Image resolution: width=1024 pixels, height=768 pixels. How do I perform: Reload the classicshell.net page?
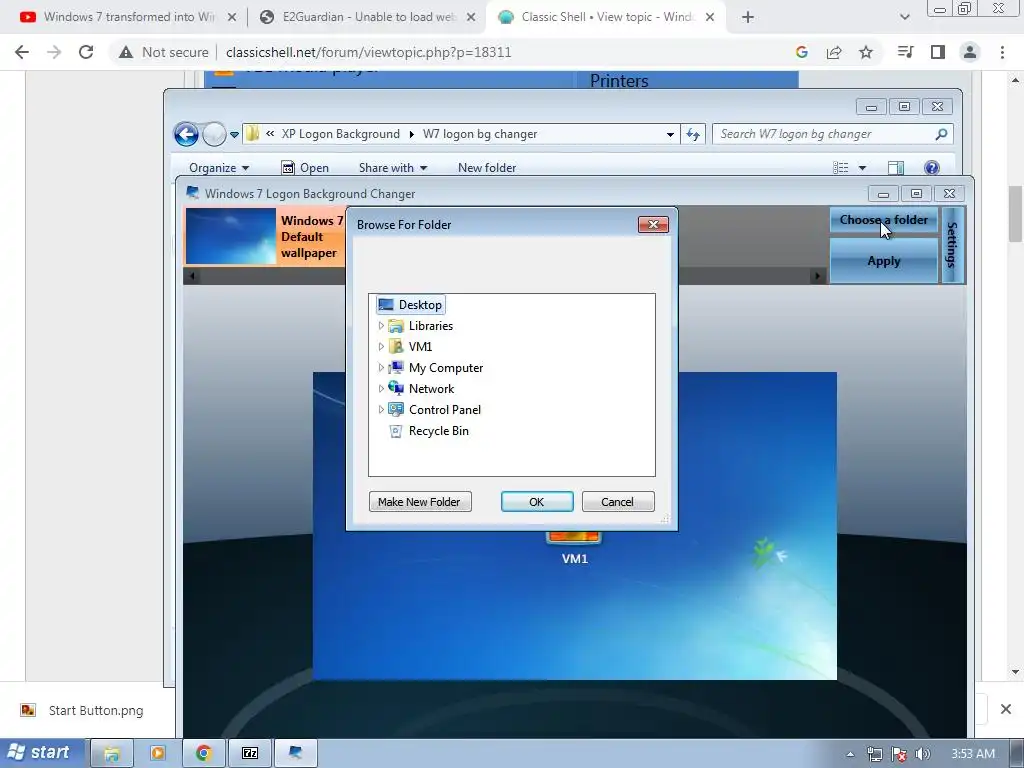[86, 52]
